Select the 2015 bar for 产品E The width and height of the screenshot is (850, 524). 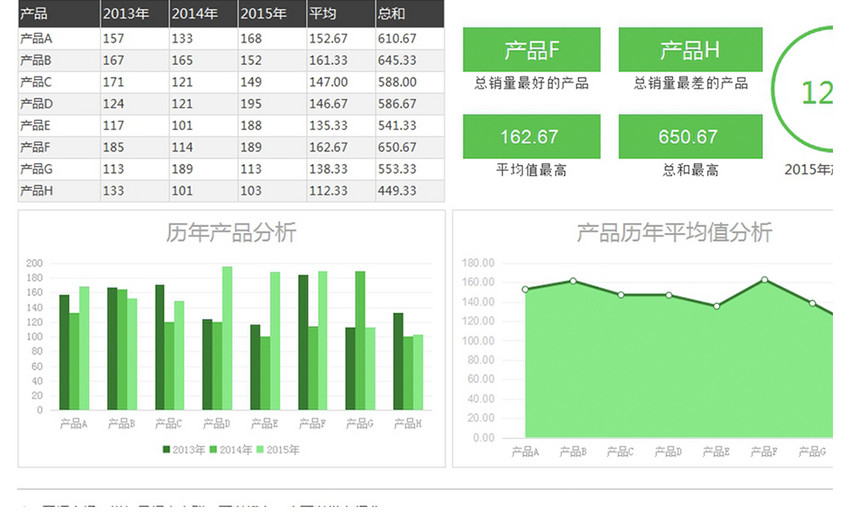point(275,341)
